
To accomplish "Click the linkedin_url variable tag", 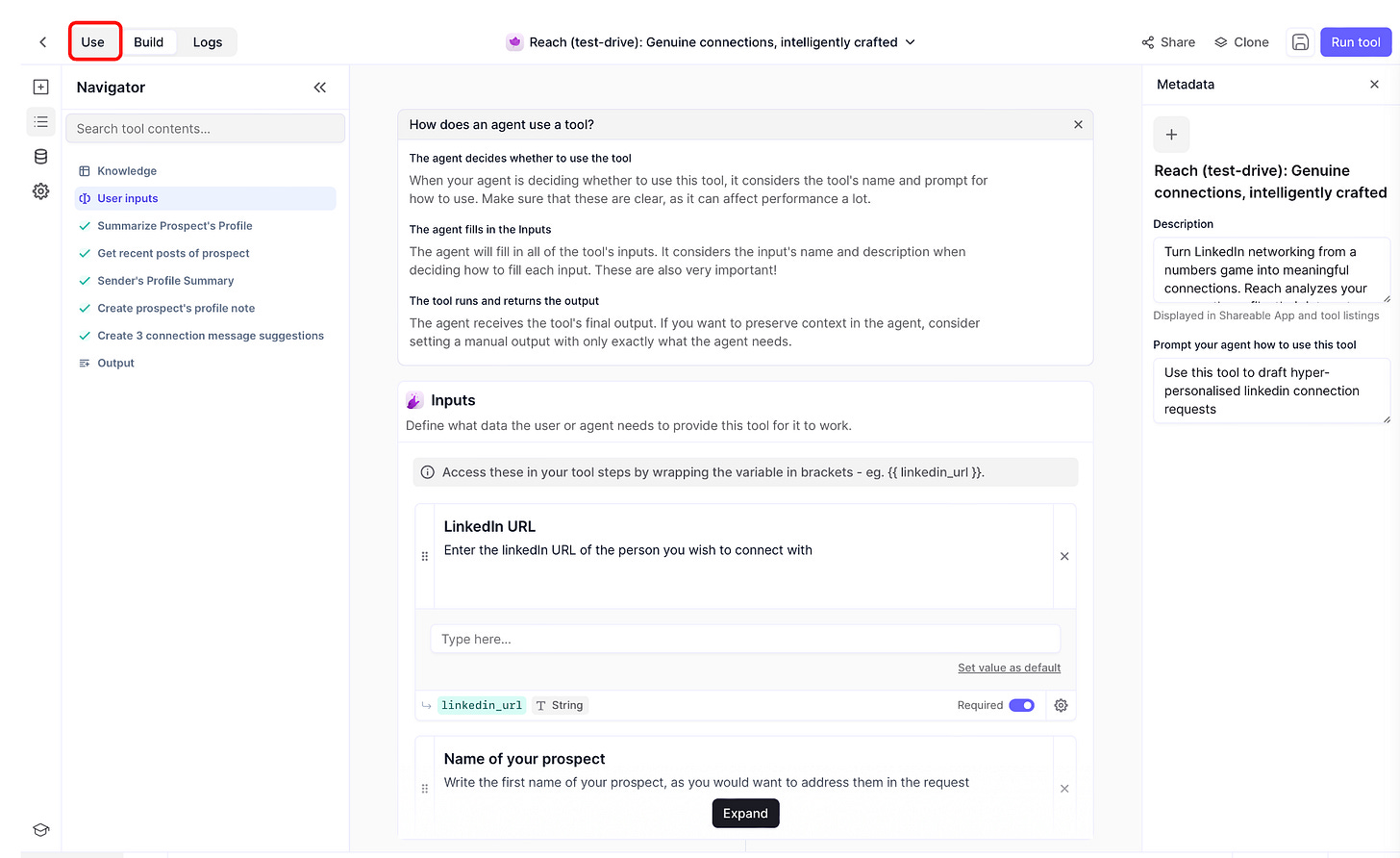I will (x=482, y=705).
